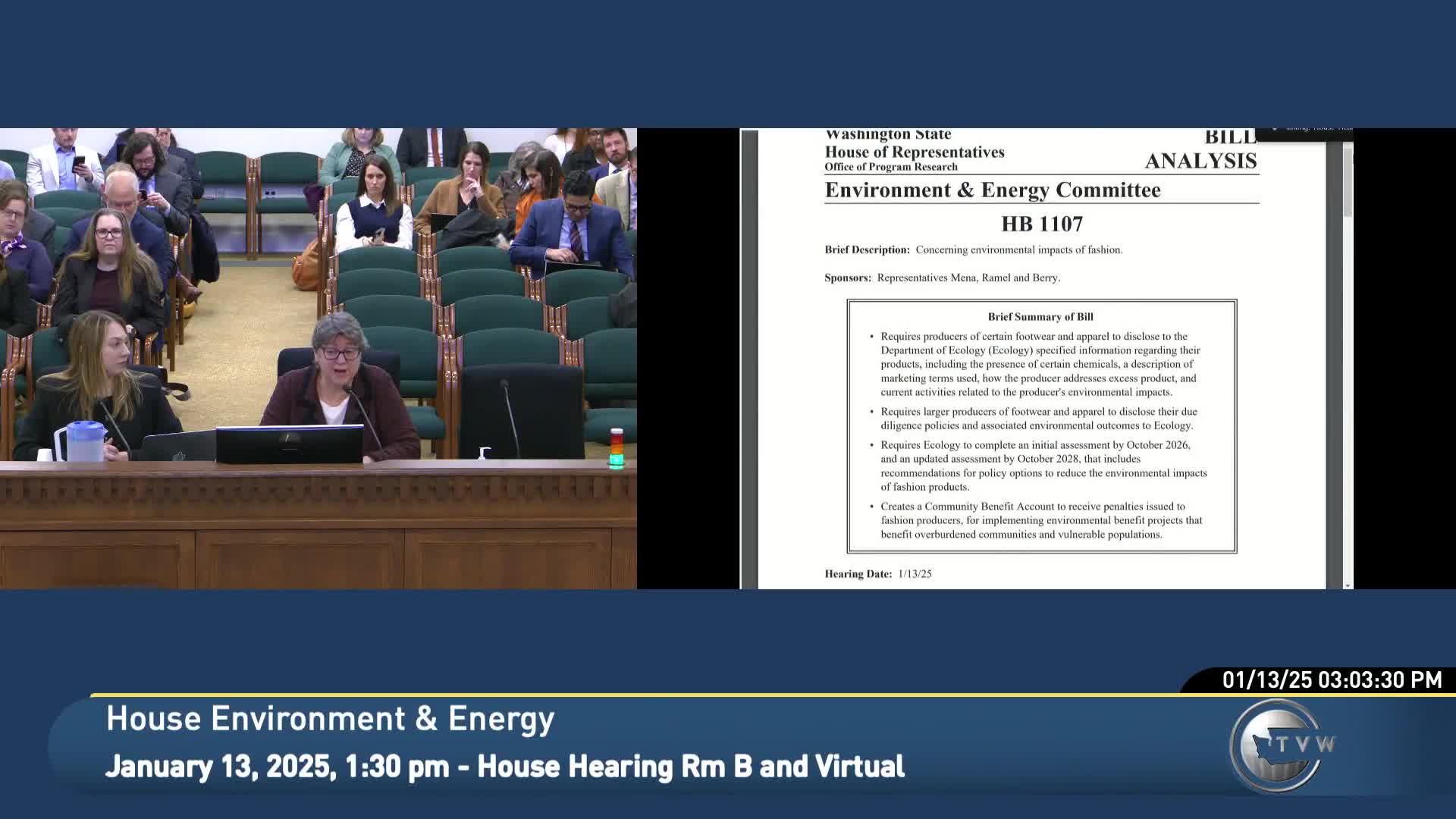Click the speaker timer light on desk

point(617,448)
